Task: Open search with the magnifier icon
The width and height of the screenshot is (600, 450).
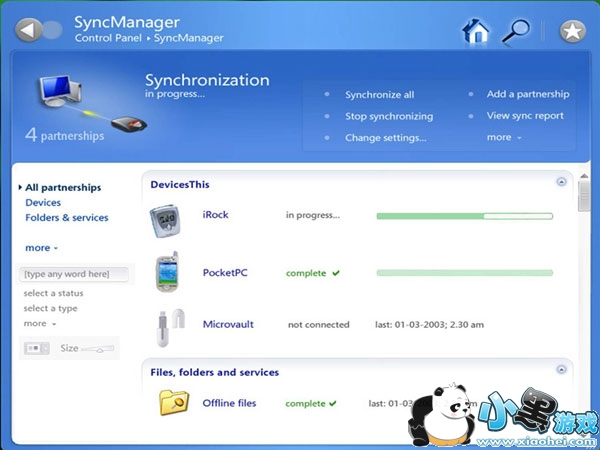Action: tap(515, 31)
